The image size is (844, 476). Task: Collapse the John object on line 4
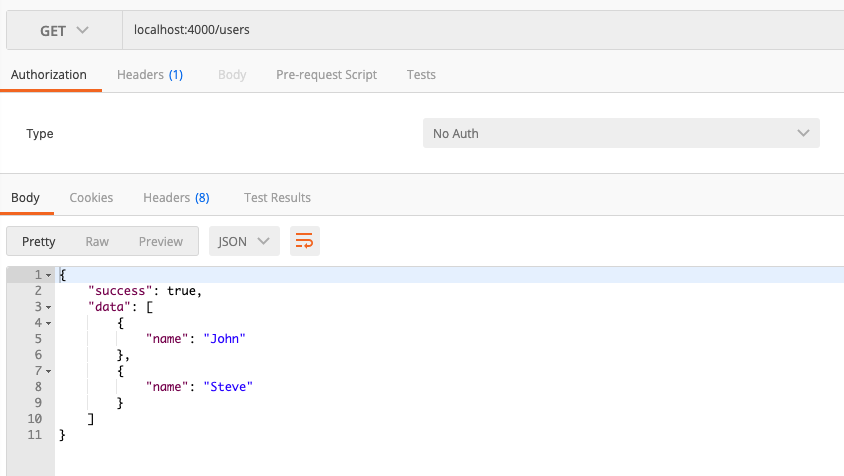pos(48,323)
